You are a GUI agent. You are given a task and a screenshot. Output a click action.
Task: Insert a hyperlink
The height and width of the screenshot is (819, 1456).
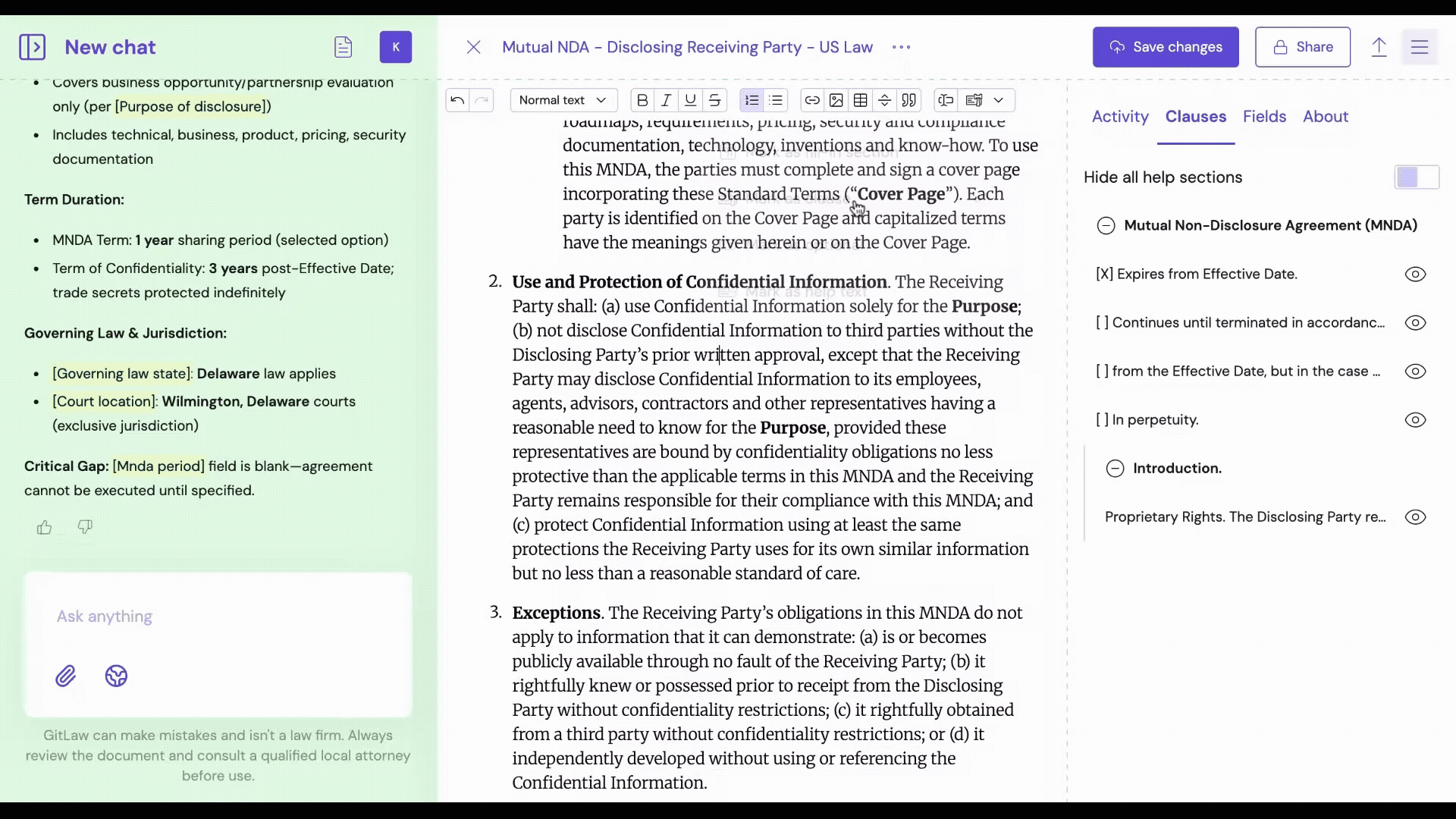click(x=811, y=100)
